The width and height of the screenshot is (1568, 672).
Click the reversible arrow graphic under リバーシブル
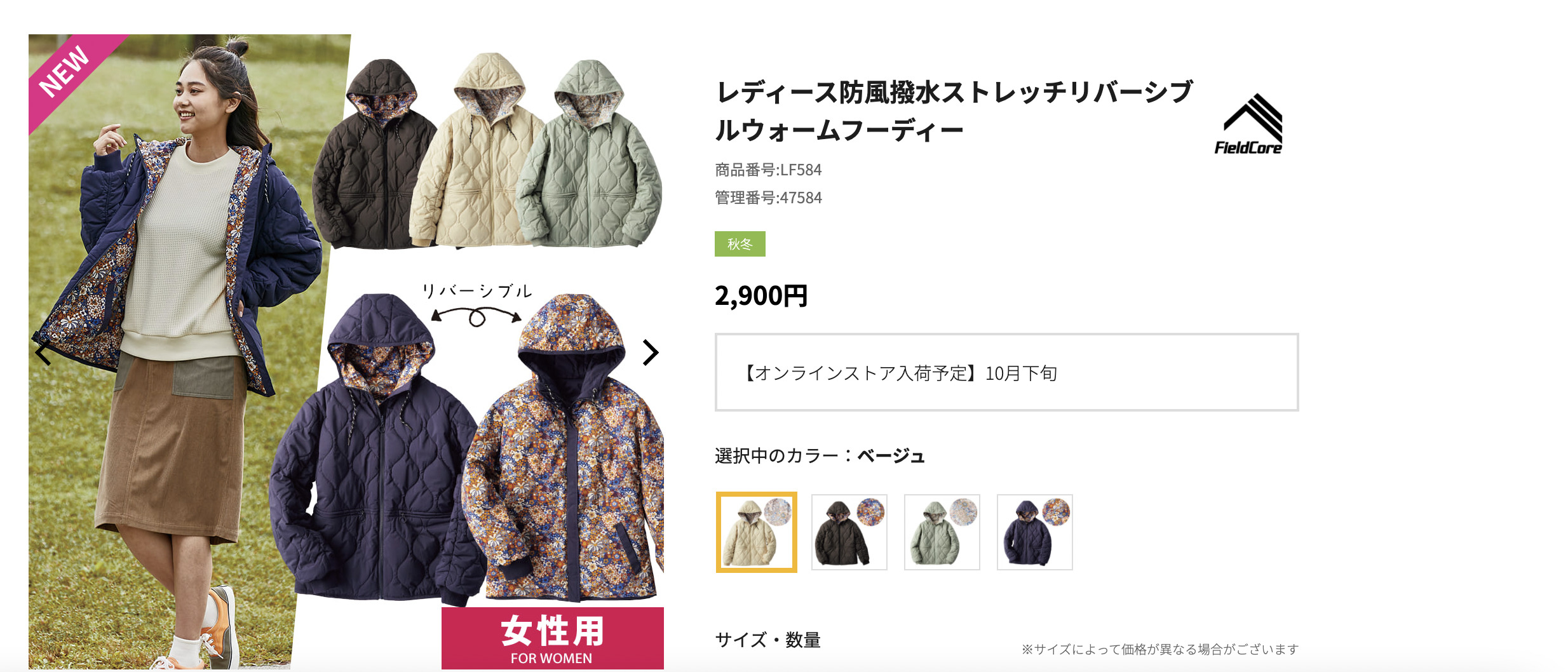point(476,316)
